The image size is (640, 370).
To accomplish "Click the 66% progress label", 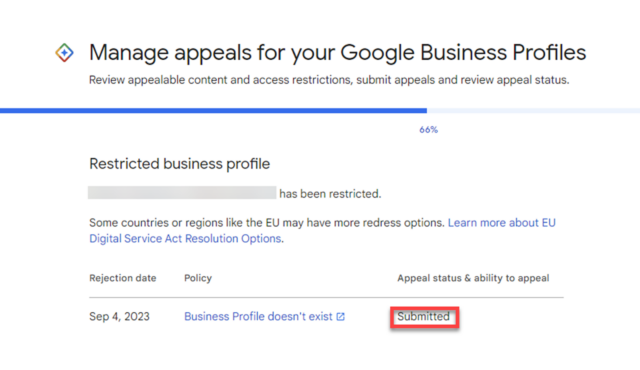I will click(429, 130).
